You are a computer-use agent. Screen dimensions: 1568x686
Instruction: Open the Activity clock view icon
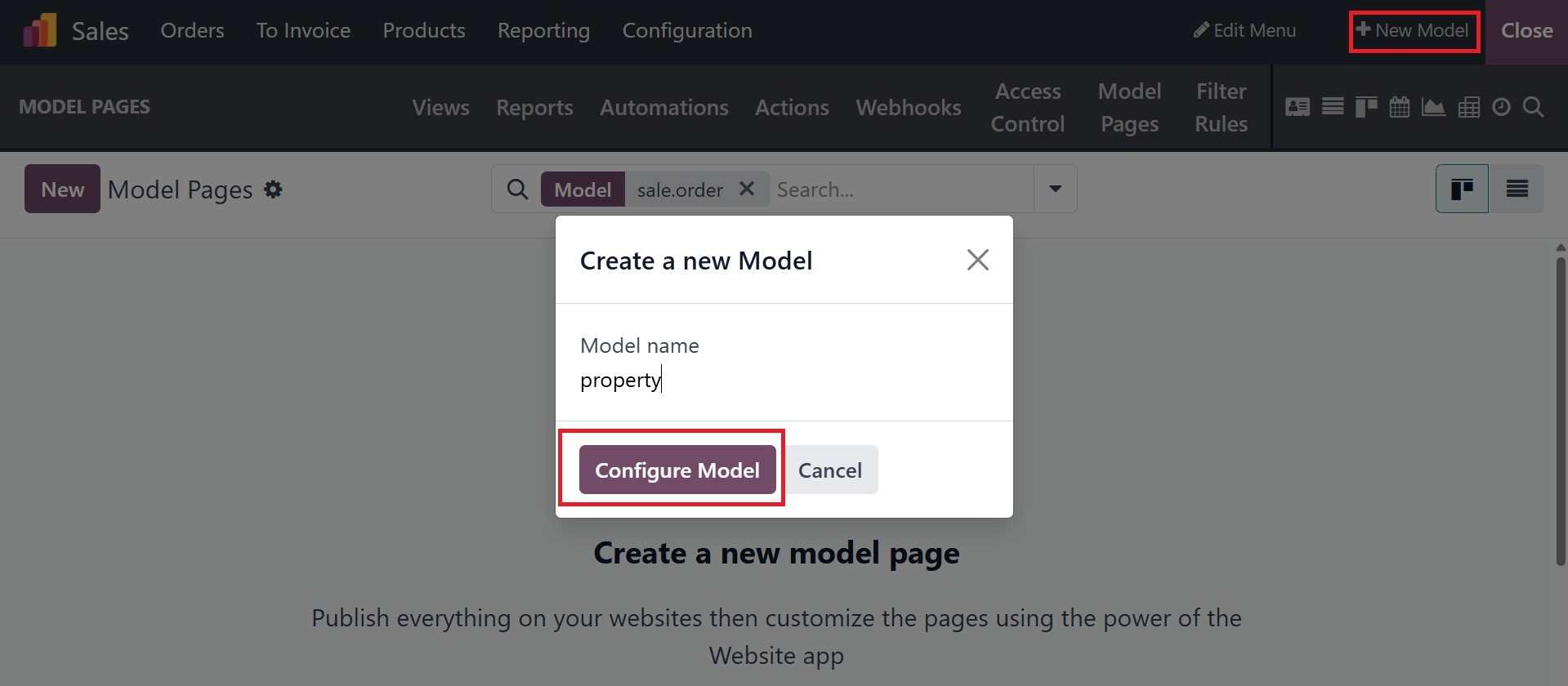tap(1501, 107)
